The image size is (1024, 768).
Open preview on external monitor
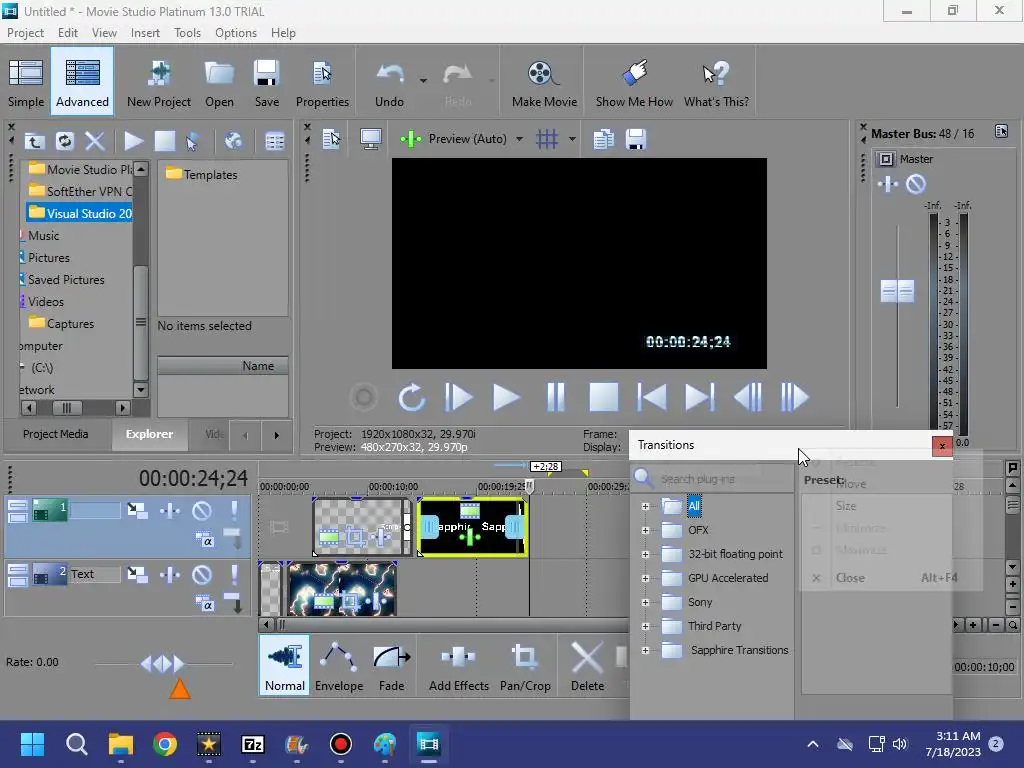click(371, 138)
